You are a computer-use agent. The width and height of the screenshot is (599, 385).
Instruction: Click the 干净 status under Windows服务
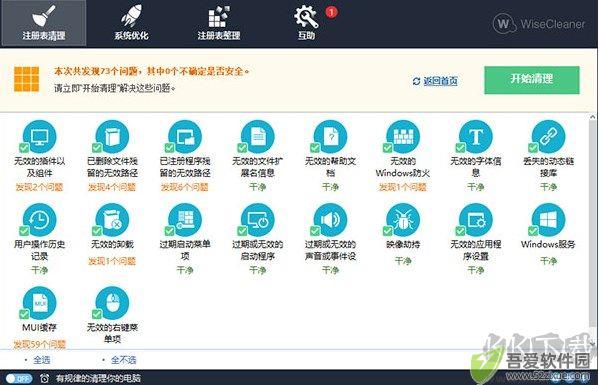549,261
